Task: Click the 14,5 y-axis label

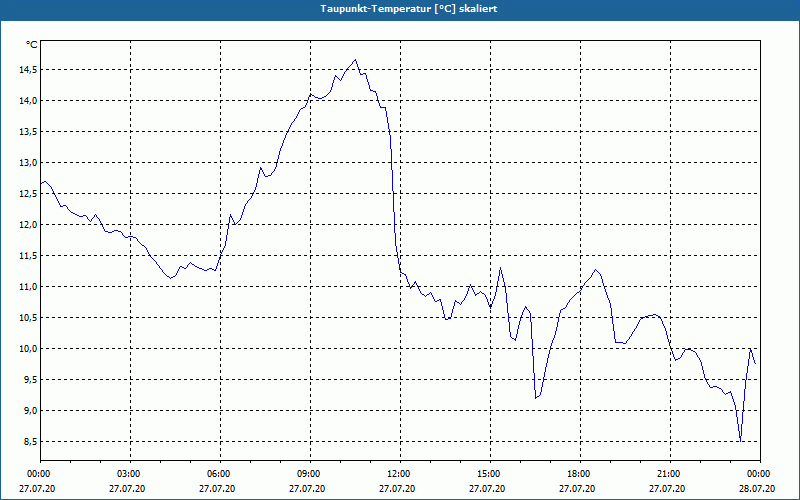Action: pos(29,69)
